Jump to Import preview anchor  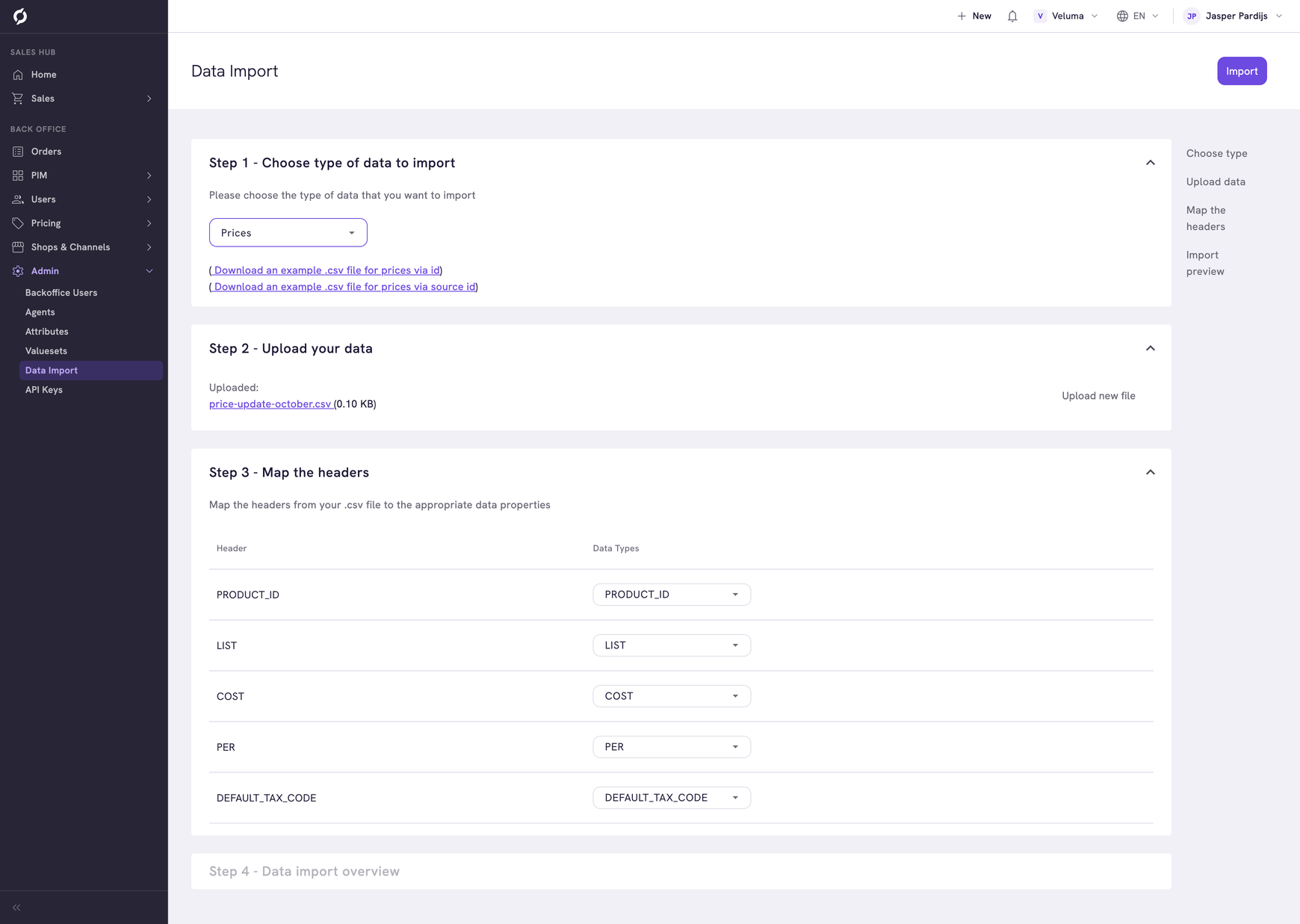pyautogui.click(x=1205, y=263)
